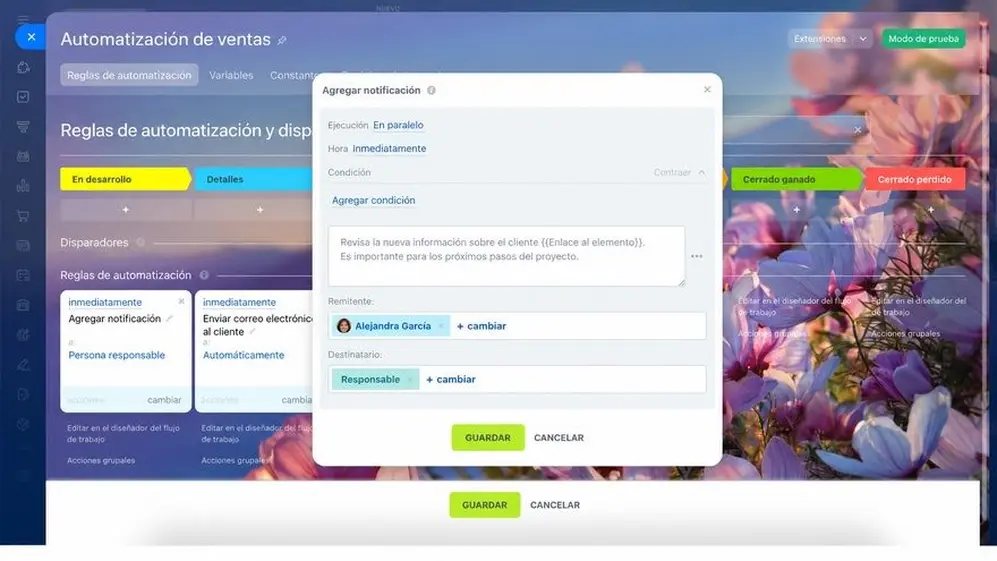Open the CRM funnel icon in left sidebar
This screenshot has width=997, height=561.
(x=23, y=127)
